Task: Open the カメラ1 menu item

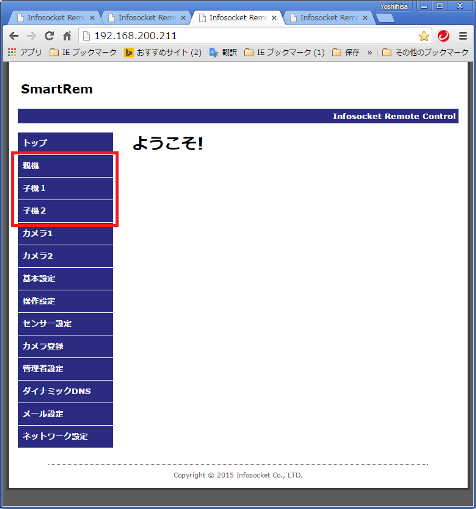Action: pyautogui.click(x=65, y=233)
